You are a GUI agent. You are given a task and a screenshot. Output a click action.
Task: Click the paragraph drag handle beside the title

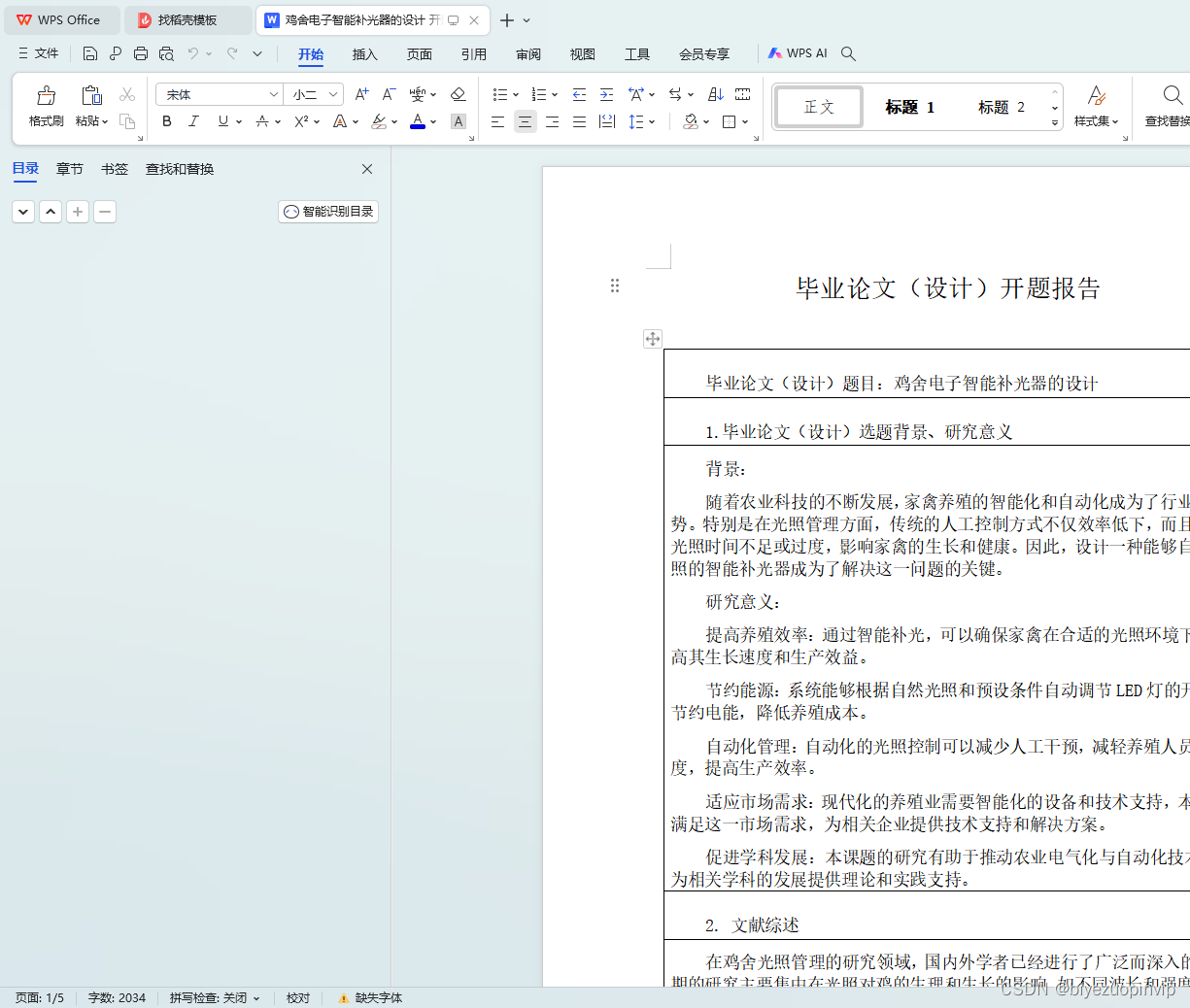615,286
